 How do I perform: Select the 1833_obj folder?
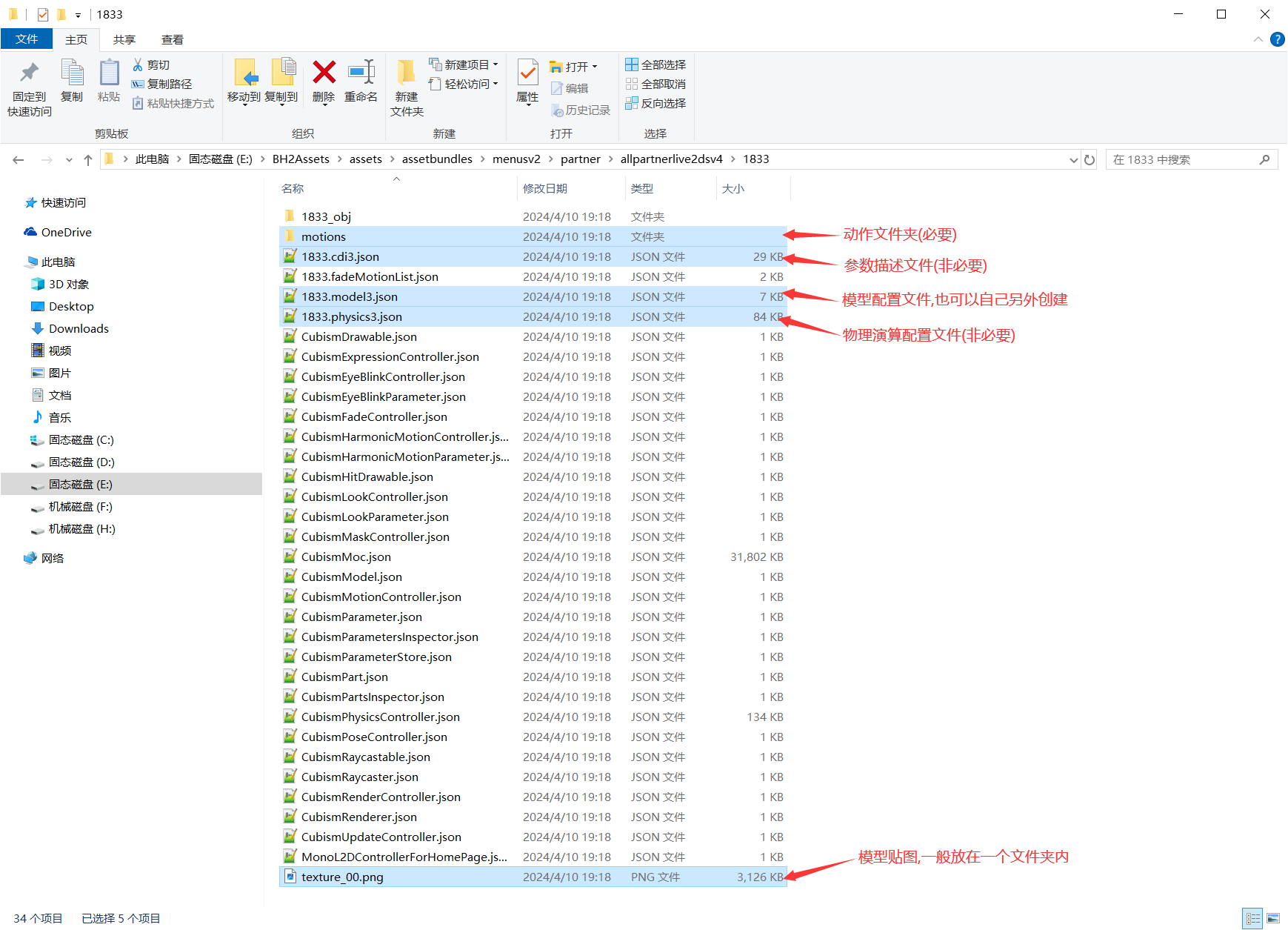[x=533, y=217]
